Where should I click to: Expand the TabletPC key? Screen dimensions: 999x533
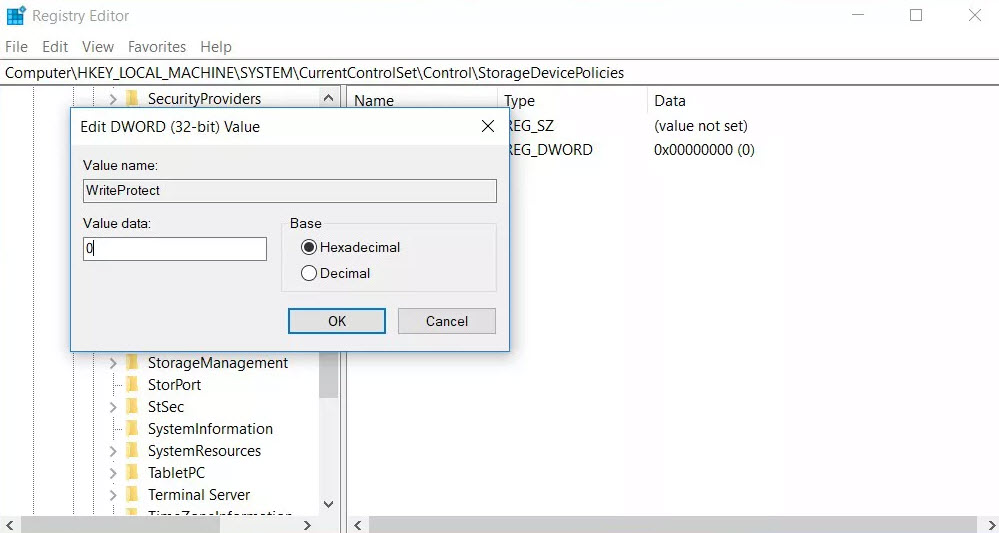[x=113, y=473]
